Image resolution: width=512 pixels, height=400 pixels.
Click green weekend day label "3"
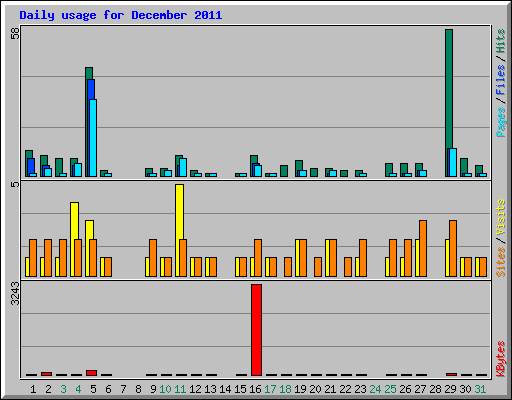(x=63, y=389)
